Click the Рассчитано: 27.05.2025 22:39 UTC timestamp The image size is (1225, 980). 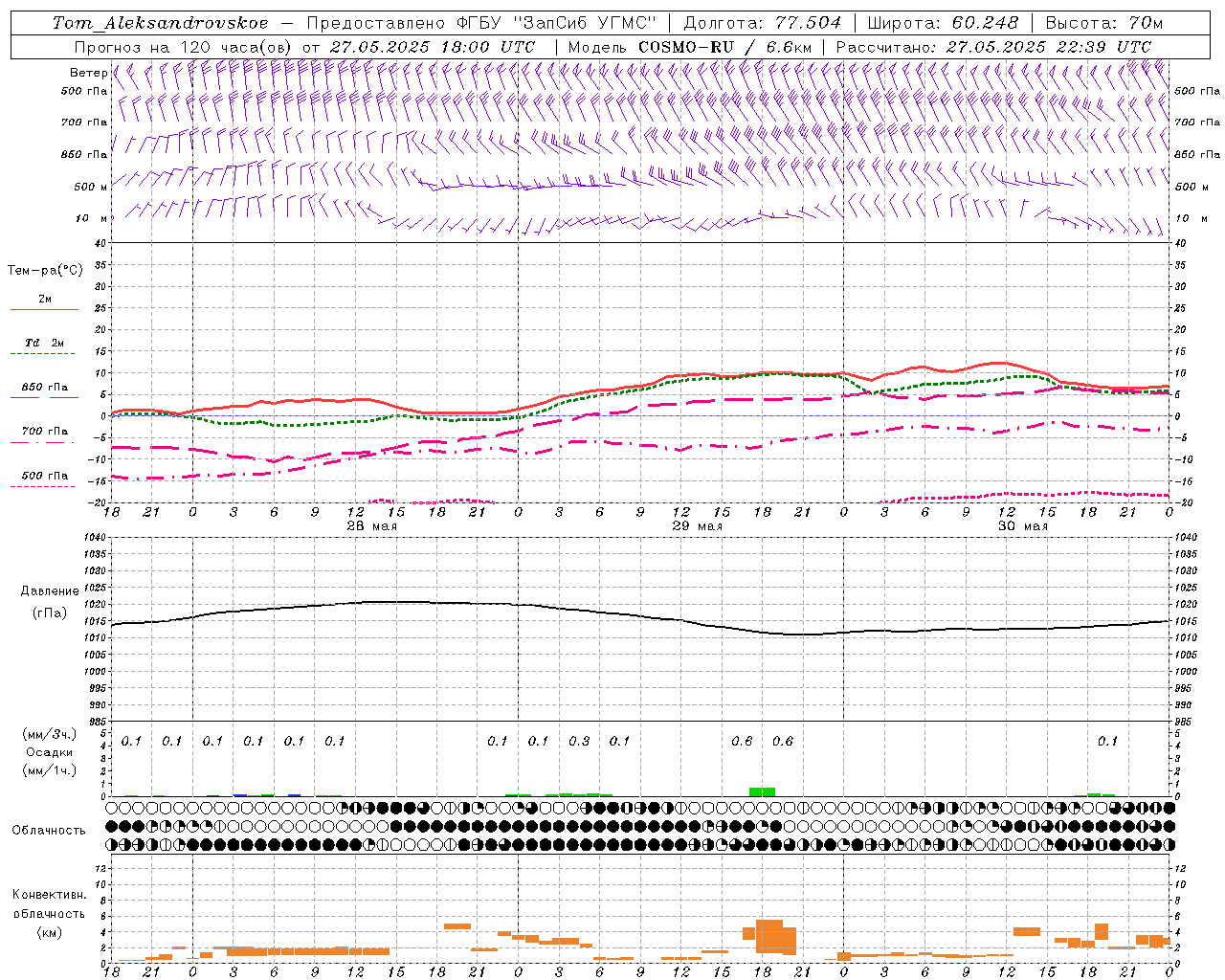(993, 47)
